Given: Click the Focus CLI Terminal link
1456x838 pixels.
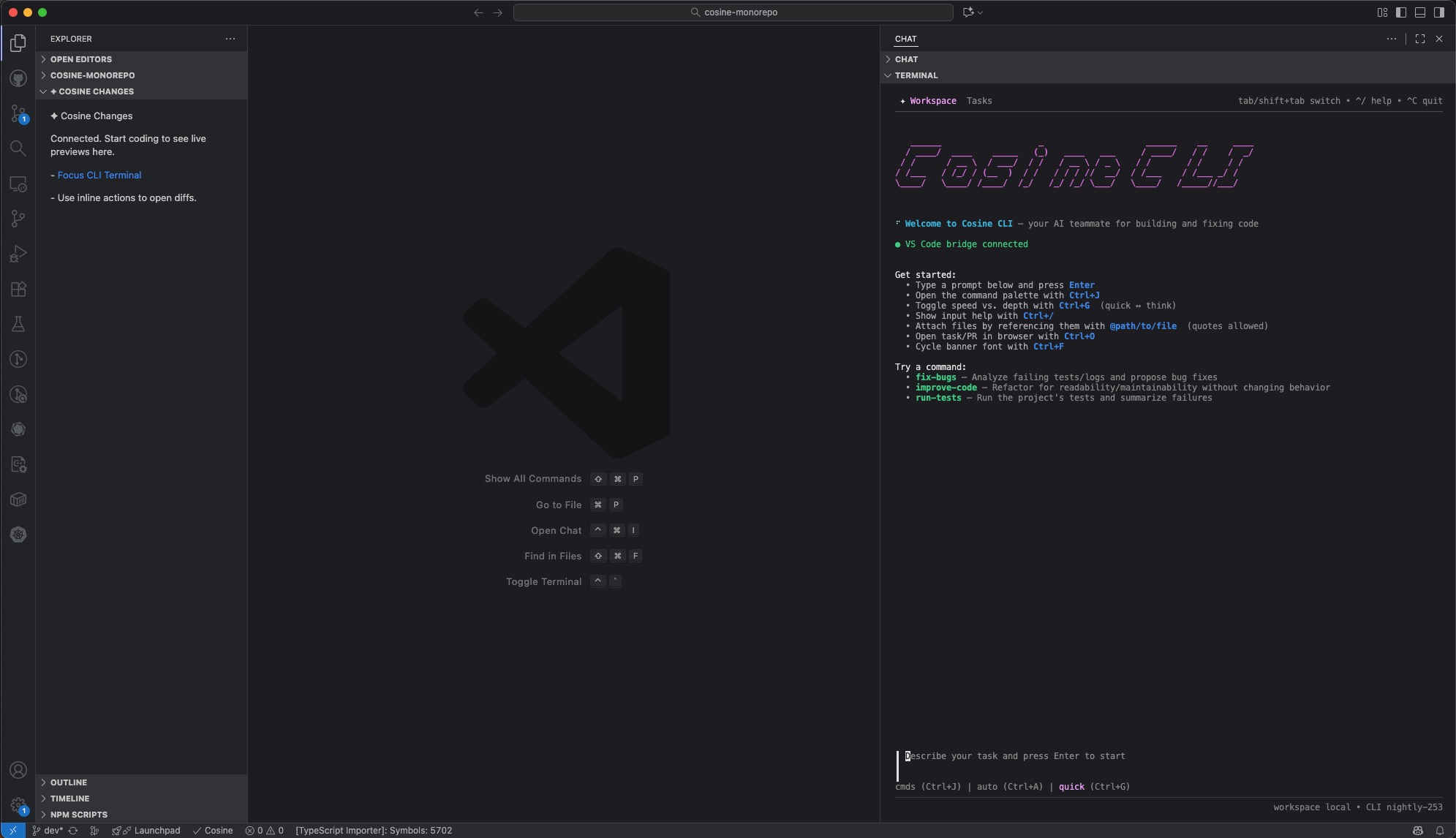Looking at the screenshot, I should click(x=99, y=175).
